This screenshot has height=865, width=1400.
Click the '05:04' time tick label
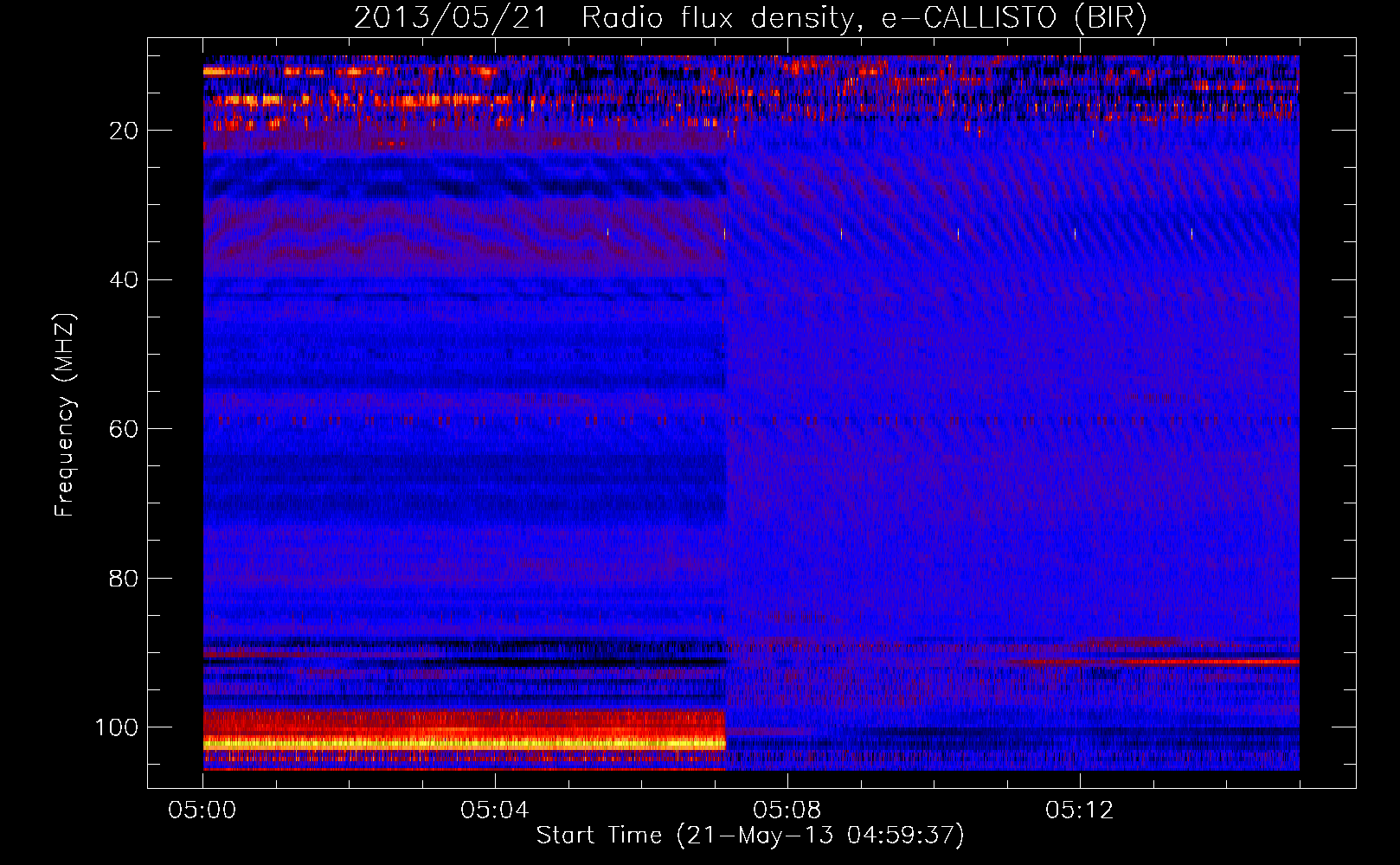[x=494, y=811]
